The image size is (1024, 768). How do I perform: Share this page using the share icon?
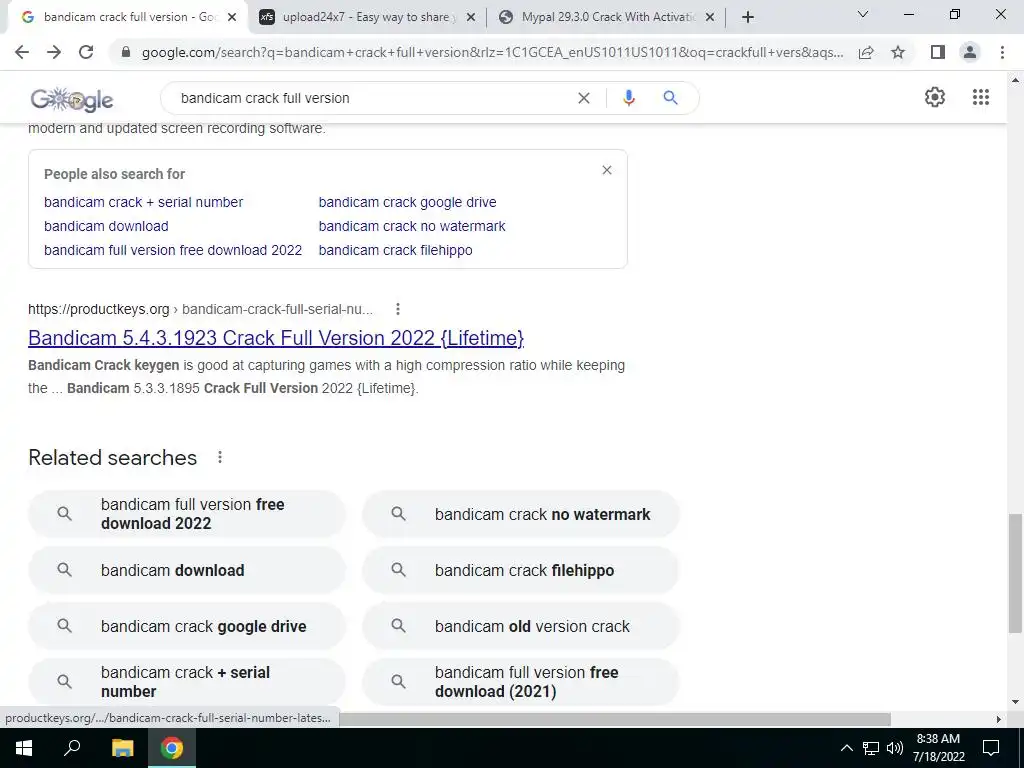click(866, 52)
